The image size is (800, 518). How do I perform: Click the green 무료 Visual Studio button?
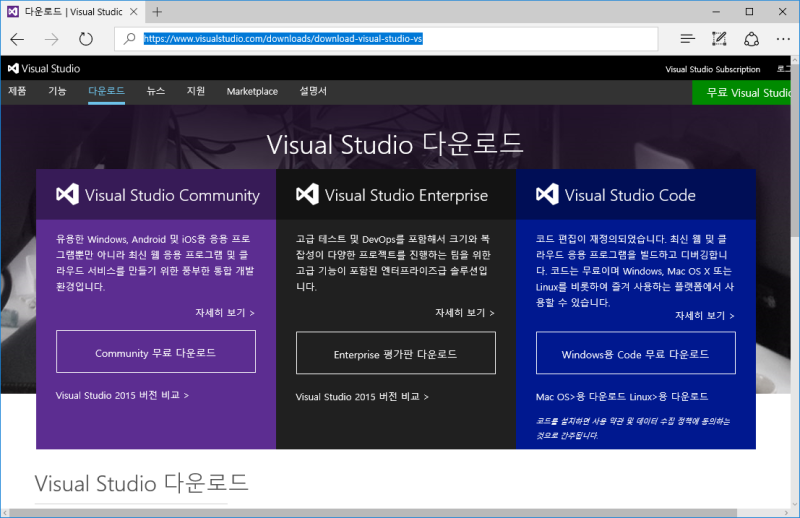(x=741, y=92)
